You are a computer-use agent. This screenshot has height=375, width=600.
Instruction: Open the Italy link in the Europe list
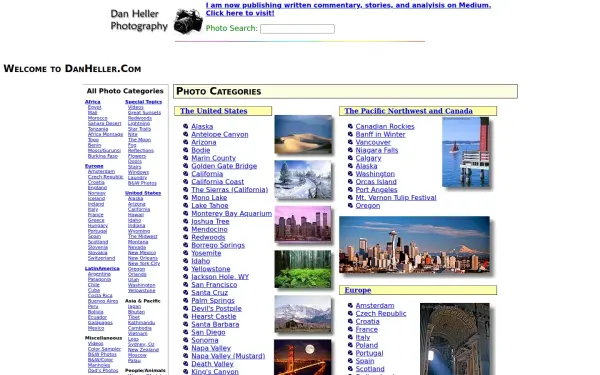click(363, 338)
